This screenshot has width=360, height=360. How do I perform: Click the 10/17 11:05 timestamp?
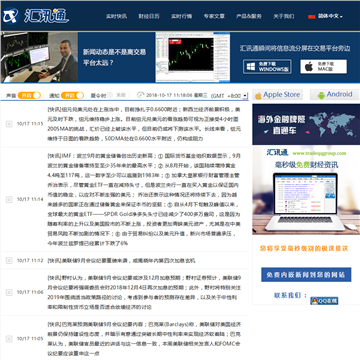pos(30,339)
